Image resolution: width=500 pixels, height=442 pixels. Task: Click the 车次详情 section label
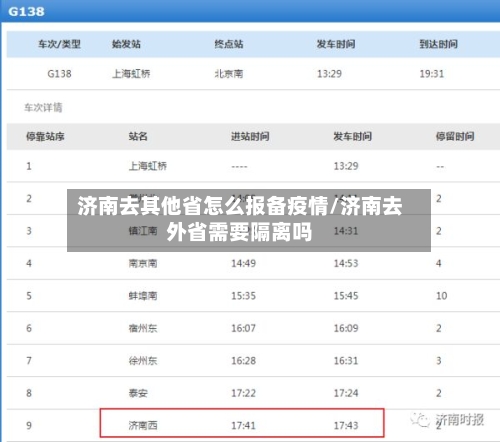[43, 107]
